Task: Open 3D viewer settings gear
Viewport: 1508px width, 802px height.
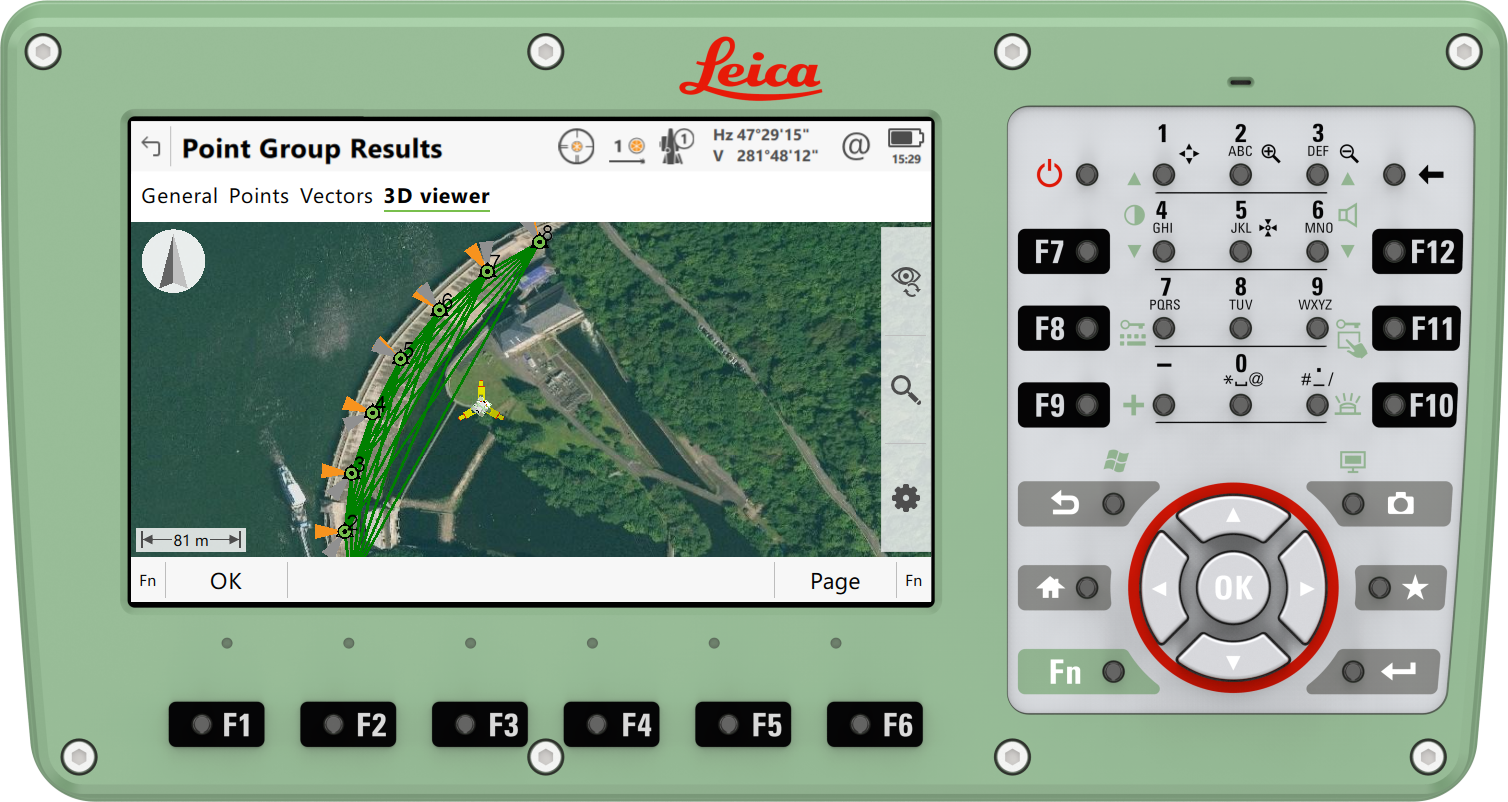Action: [906, 498]
